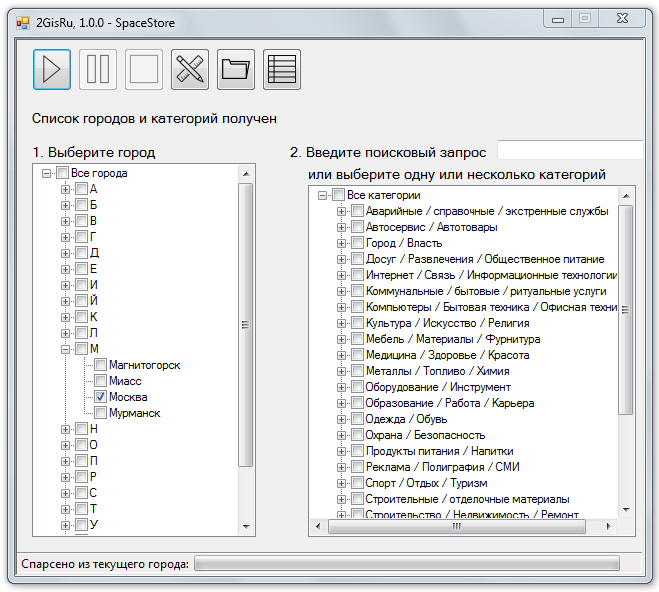The height and width of the screenshot is (592, 659).
Task: Open settings via the pencil-and-ruler icon
Action: coord(190,69)
